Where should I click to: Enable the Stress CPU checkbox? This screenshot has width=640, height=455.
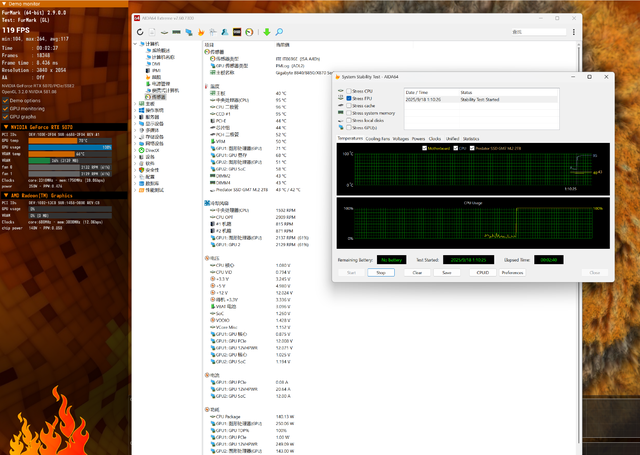pyautogui.click(x=348, y=91)
